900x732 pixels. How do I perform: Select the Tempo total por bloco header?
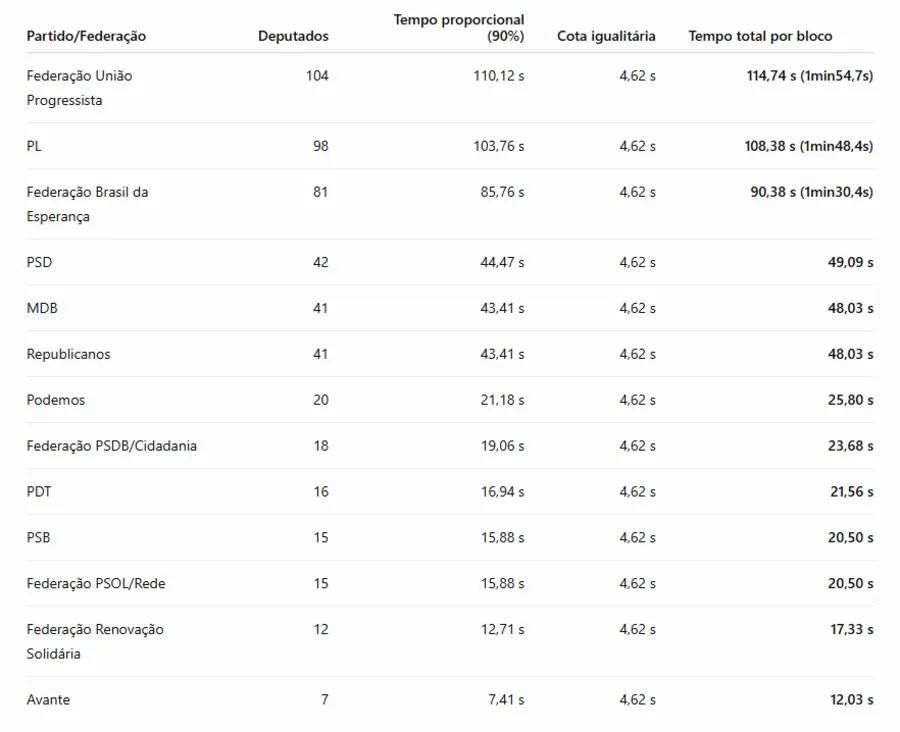[760, 36]
